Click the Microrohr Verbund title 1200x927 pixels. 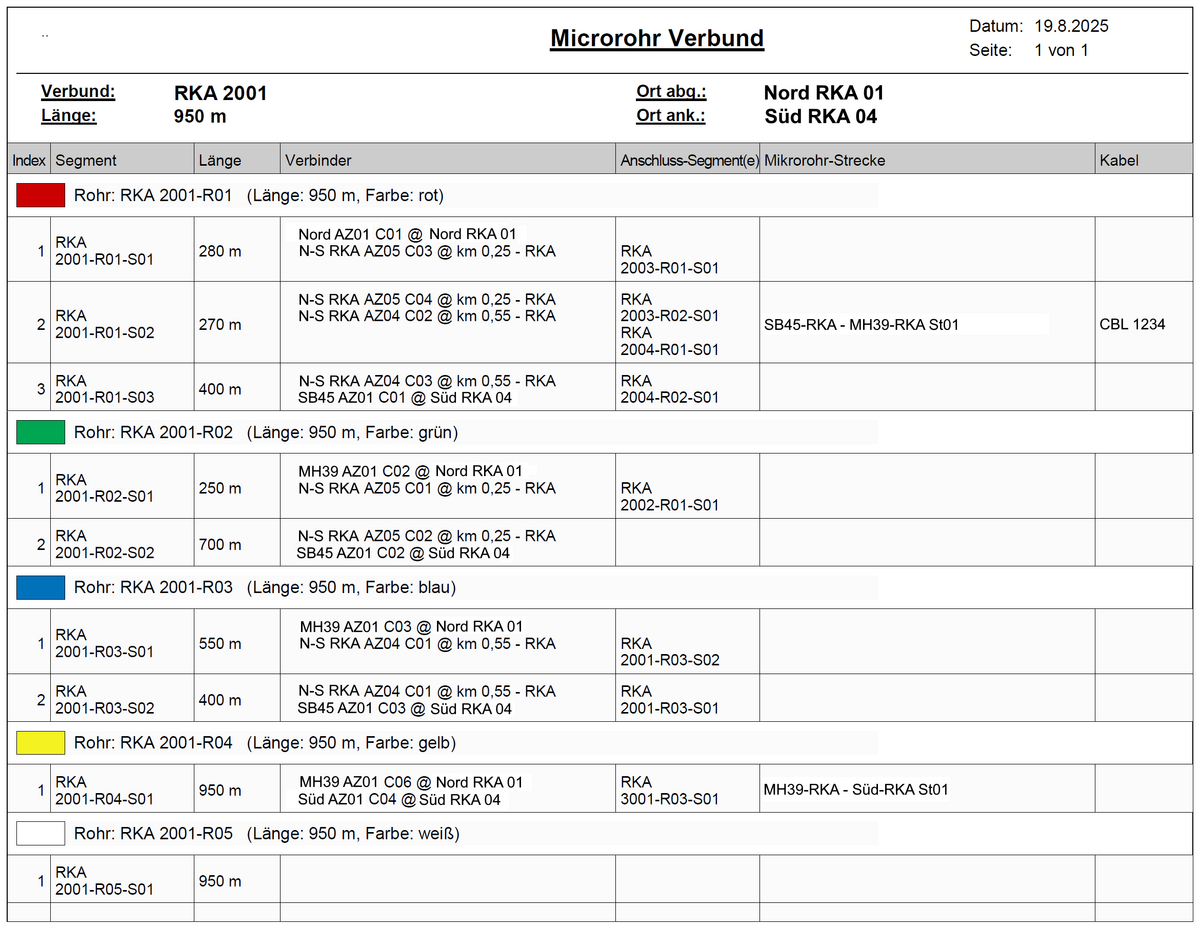(657, 39)
